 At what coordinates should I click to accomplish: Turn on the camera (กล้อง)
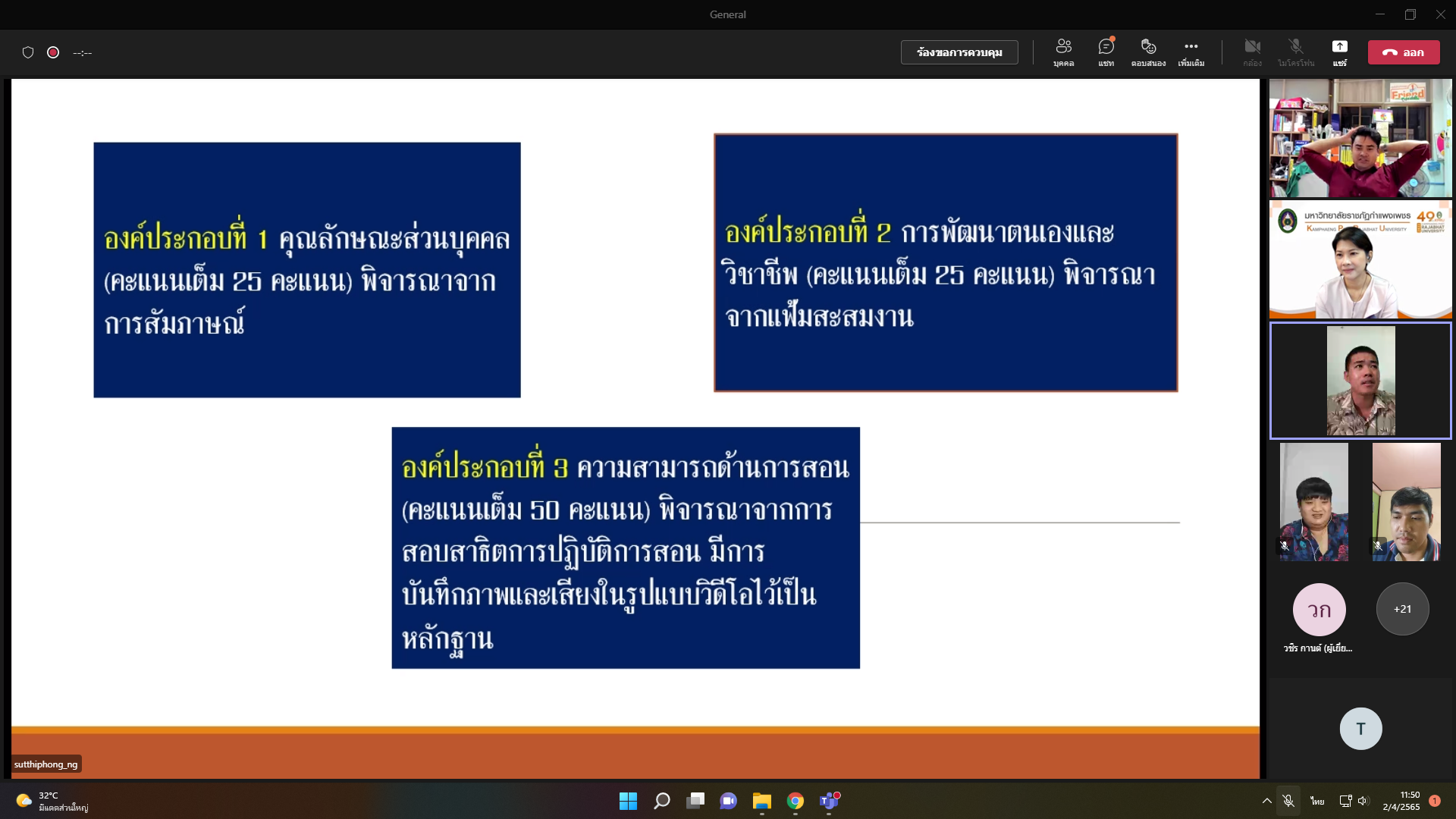1253,52
